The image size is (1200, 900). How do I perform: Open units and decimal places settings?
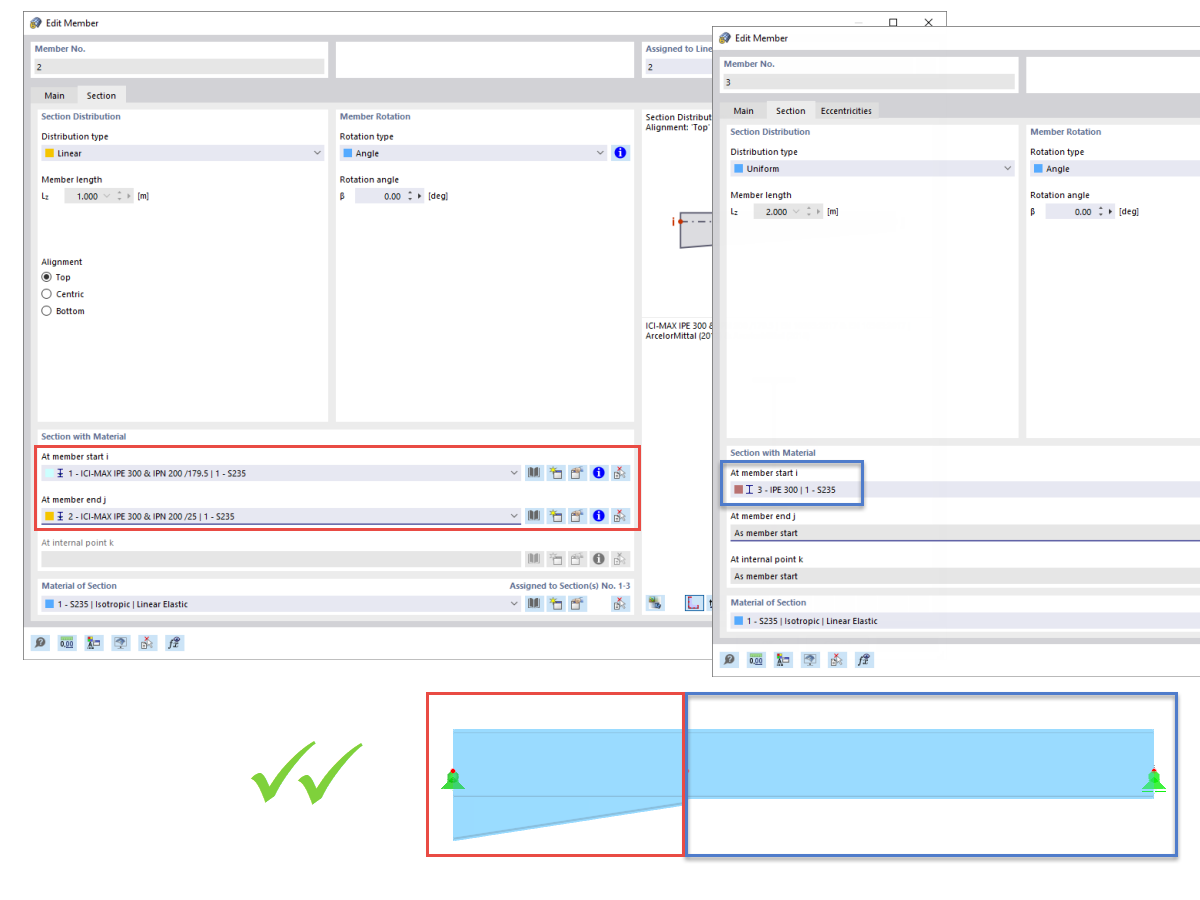coord(66,643)
